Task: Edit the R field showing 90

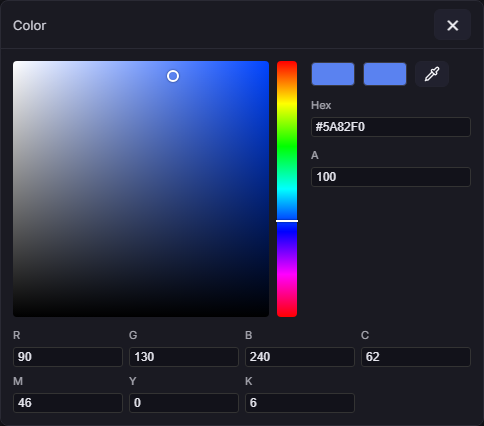Action: click(68, 357)
